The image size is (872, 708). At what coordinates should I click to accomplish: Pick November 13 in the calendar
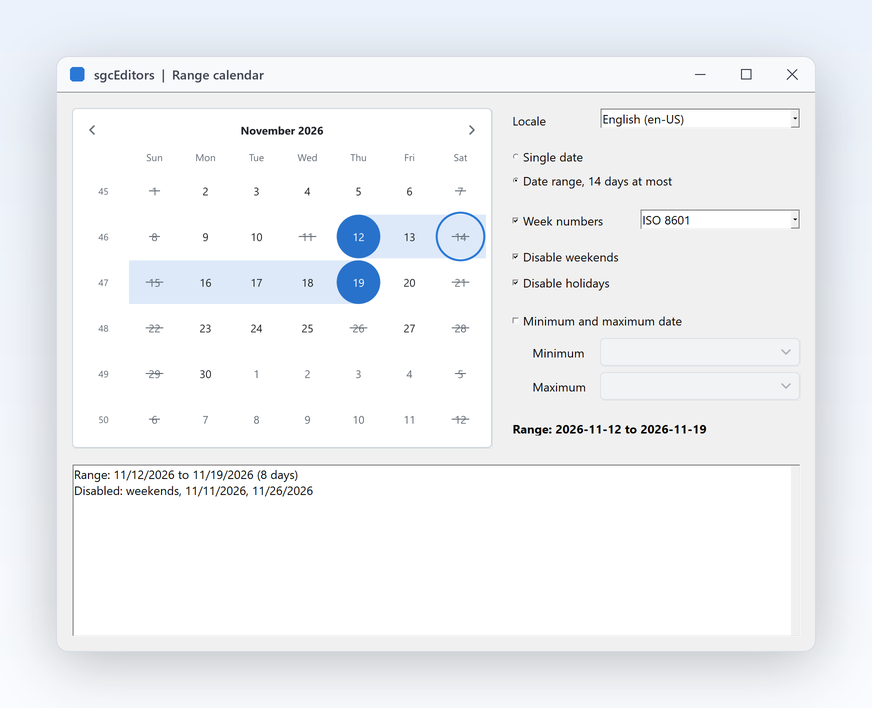(x=409, y=237)
